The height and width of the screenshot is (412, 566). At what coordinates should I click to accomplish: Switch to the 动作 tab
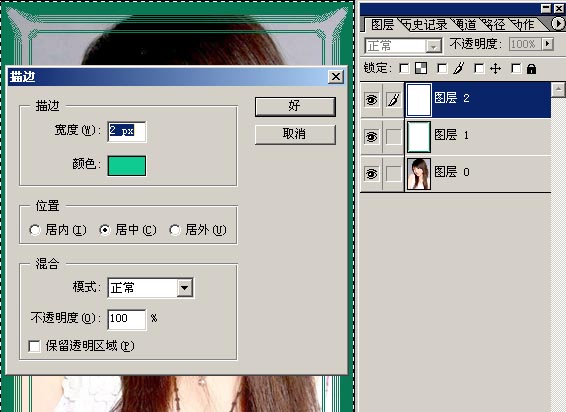click(523, 25)
